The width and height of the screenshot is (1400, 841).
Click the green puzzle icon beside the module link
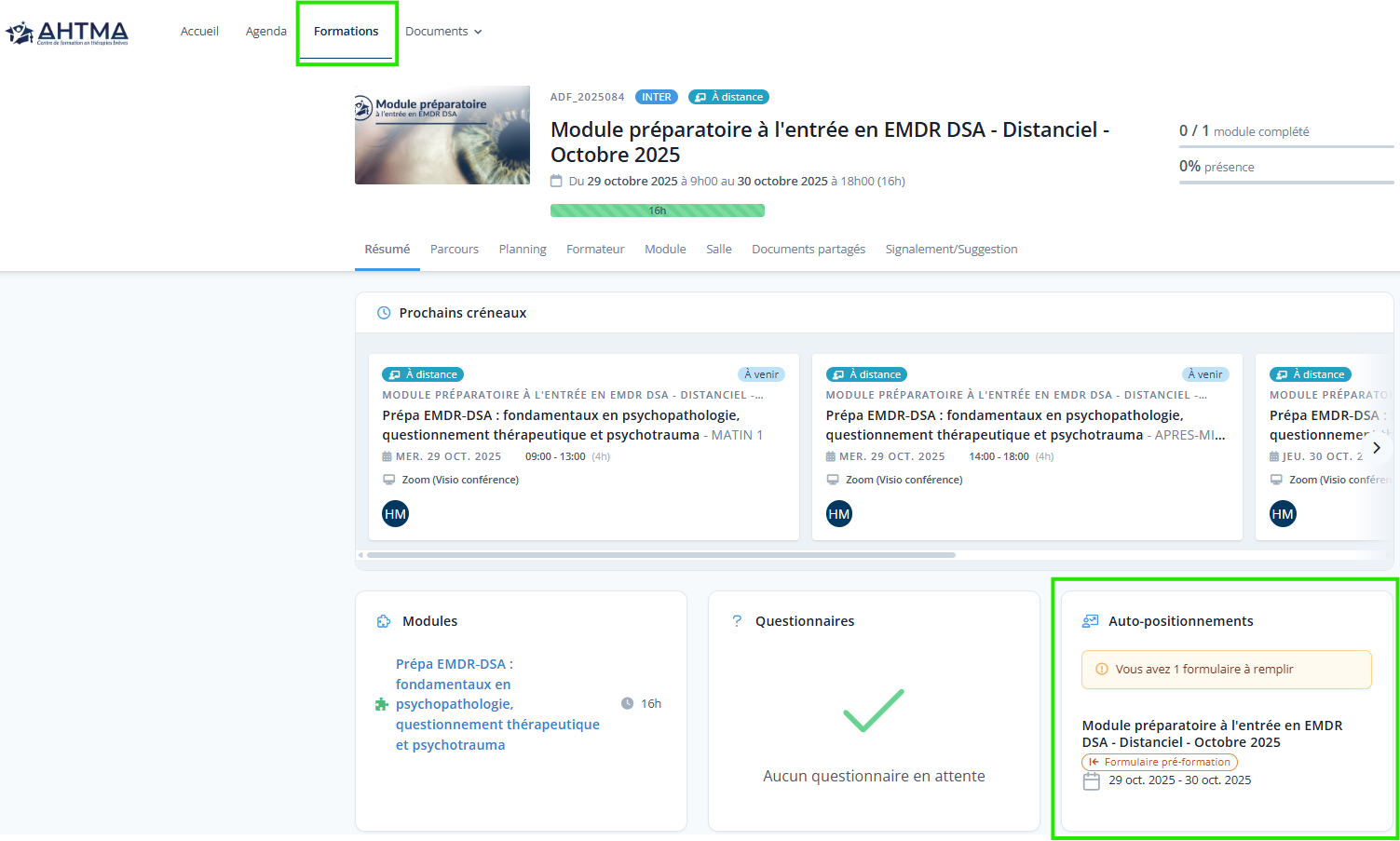pos(381,705)
